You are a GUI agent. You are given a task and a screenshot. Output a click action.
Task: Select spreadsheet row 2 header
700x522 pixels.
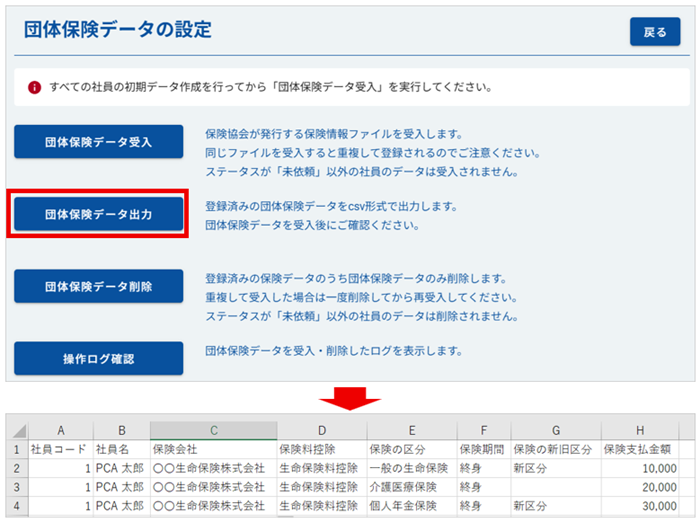coord(17,468)
